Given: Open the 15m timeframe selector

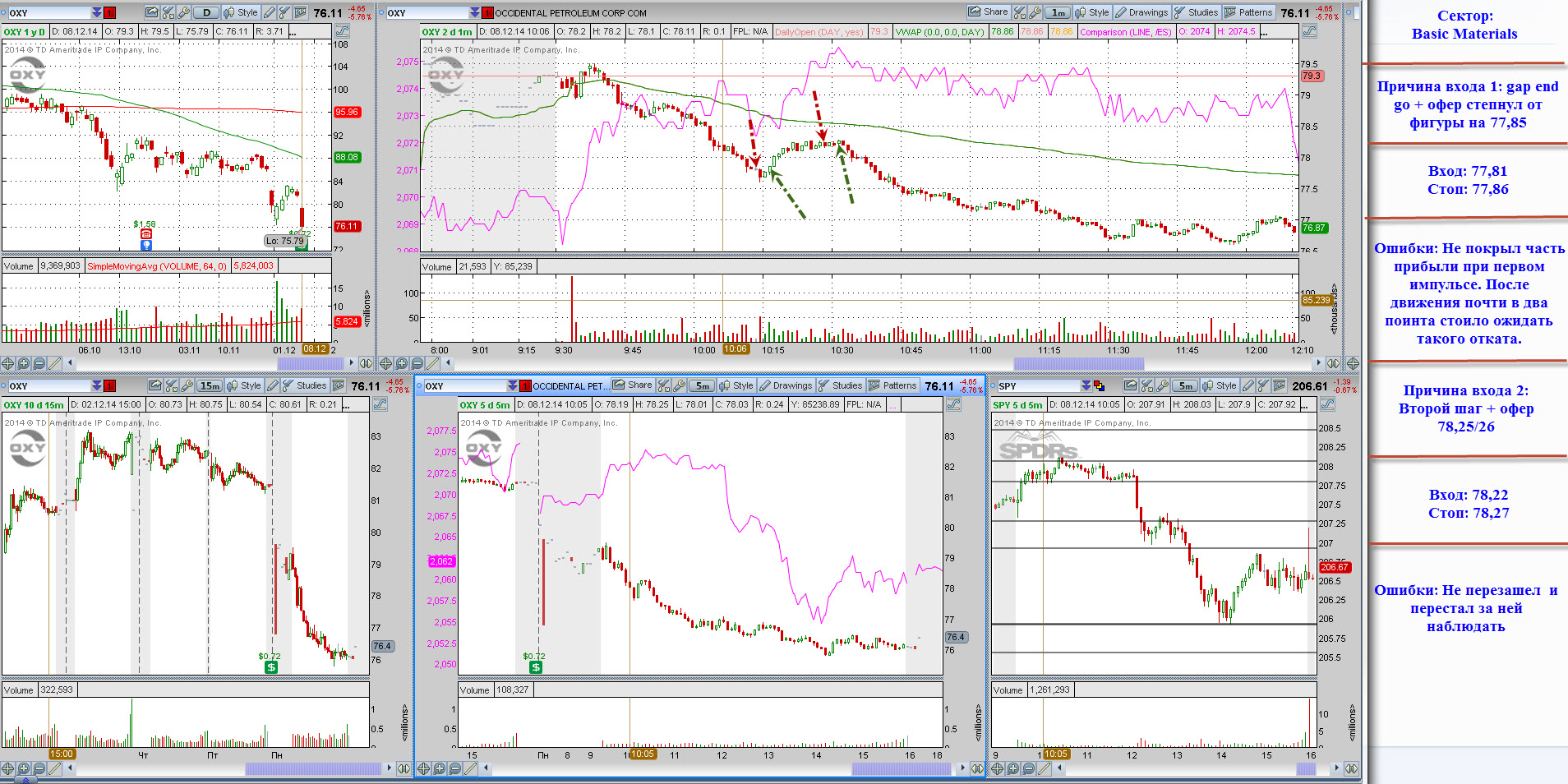Looking at the screenshot, I should pyautogui.click(x=210, y=385).
